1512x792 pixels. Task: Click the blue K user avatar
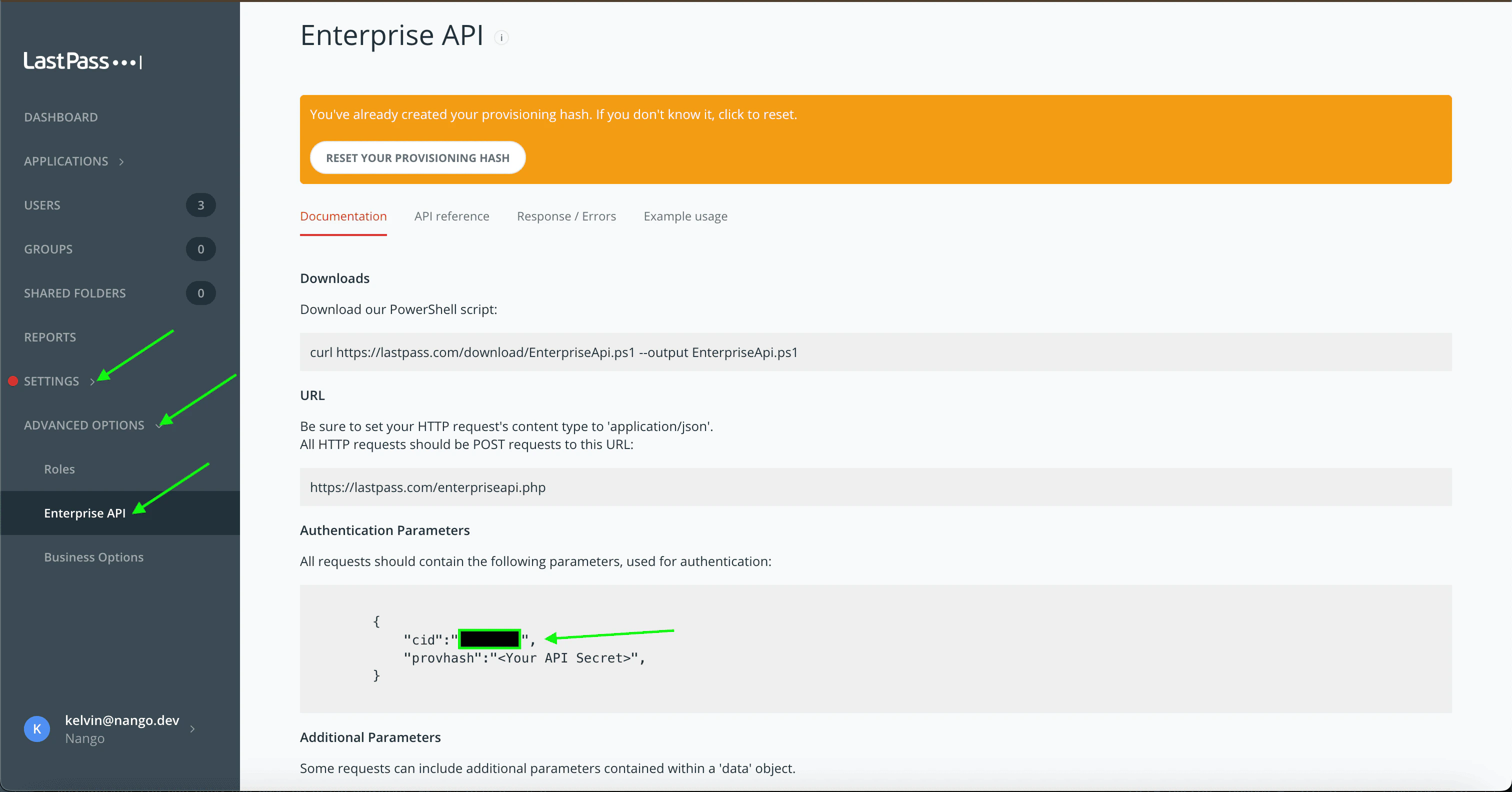point(37,728)
